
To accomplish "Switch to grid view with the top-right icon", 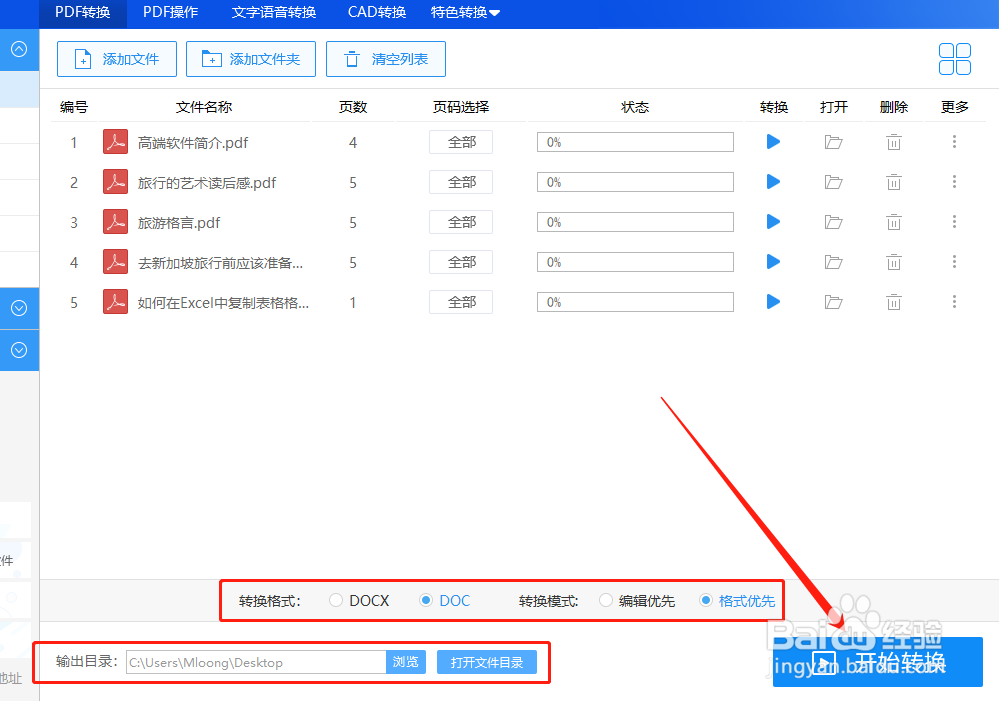I will click(955, 59).
